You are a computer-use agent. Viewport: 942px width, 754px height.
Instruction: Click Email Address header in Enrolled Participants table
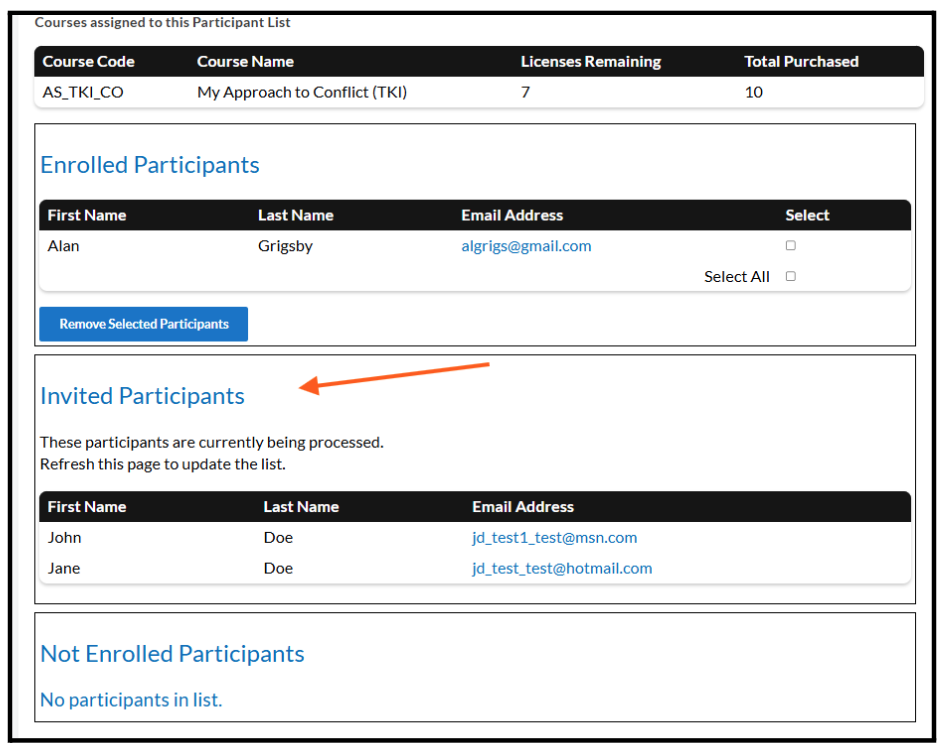coord(512,215)
